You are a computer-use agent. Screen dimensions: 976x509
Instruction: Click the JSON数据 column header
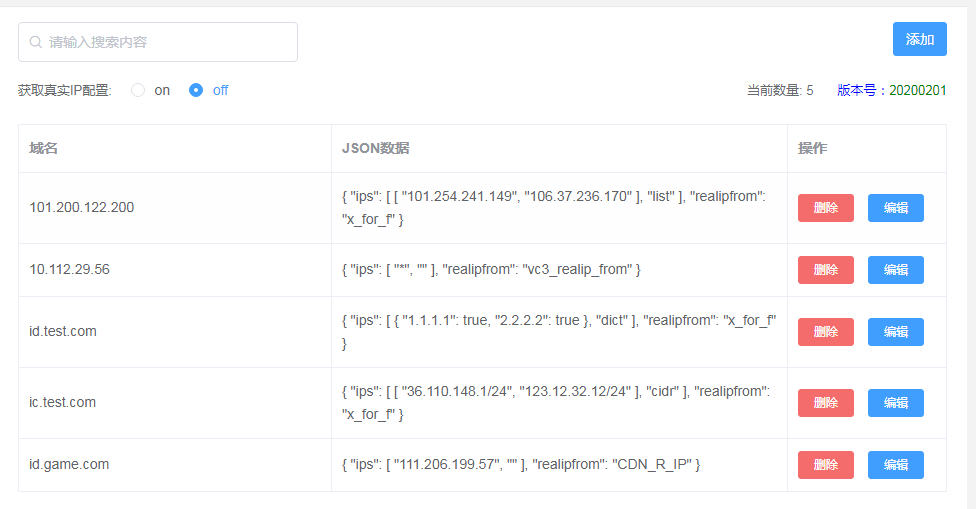tap(375, 148)
